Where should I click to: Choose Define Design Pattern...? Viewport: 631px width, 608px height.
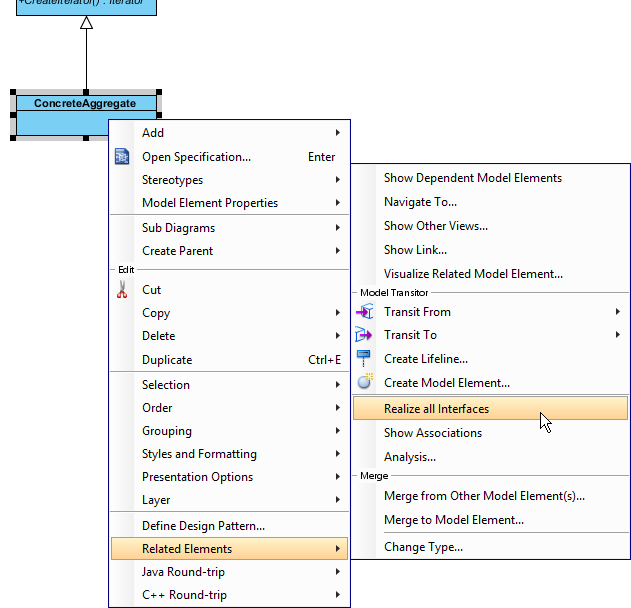click(229, 526)
